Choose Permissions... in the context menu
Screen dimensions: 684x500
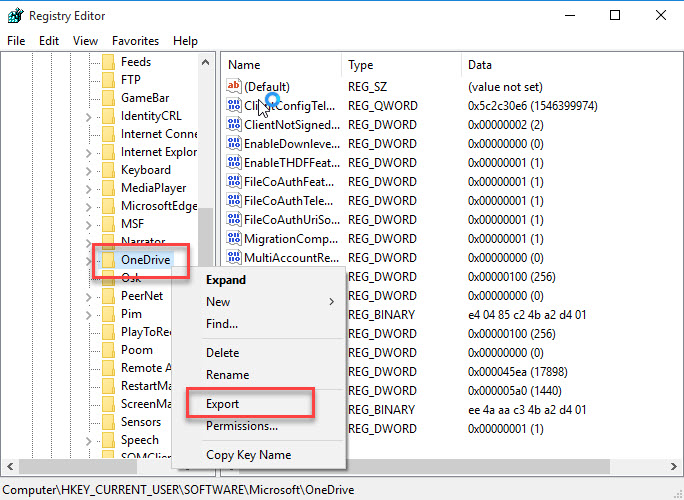point(259,425)
